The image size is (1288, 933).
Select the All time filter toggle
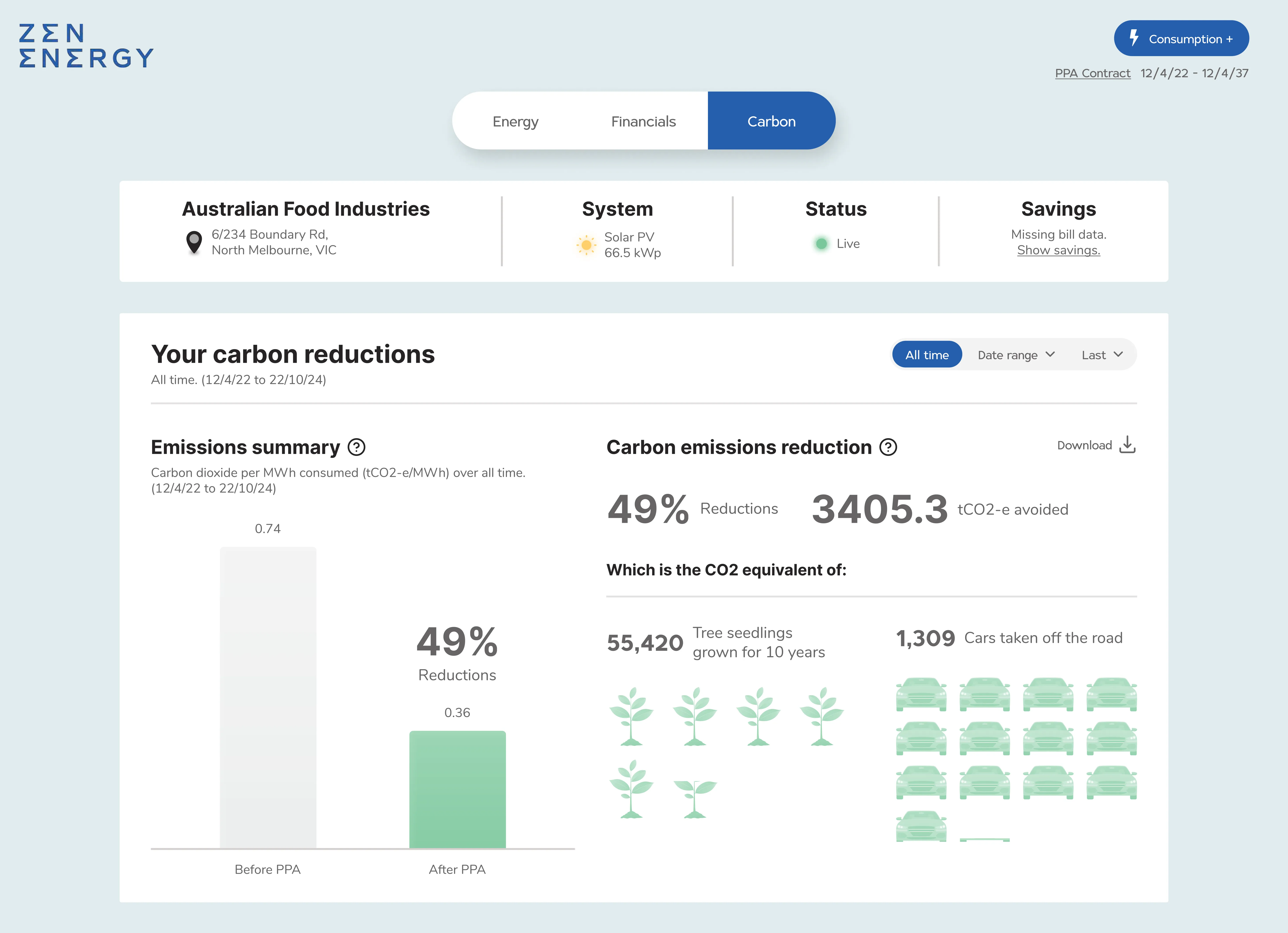tap(926, 355)
